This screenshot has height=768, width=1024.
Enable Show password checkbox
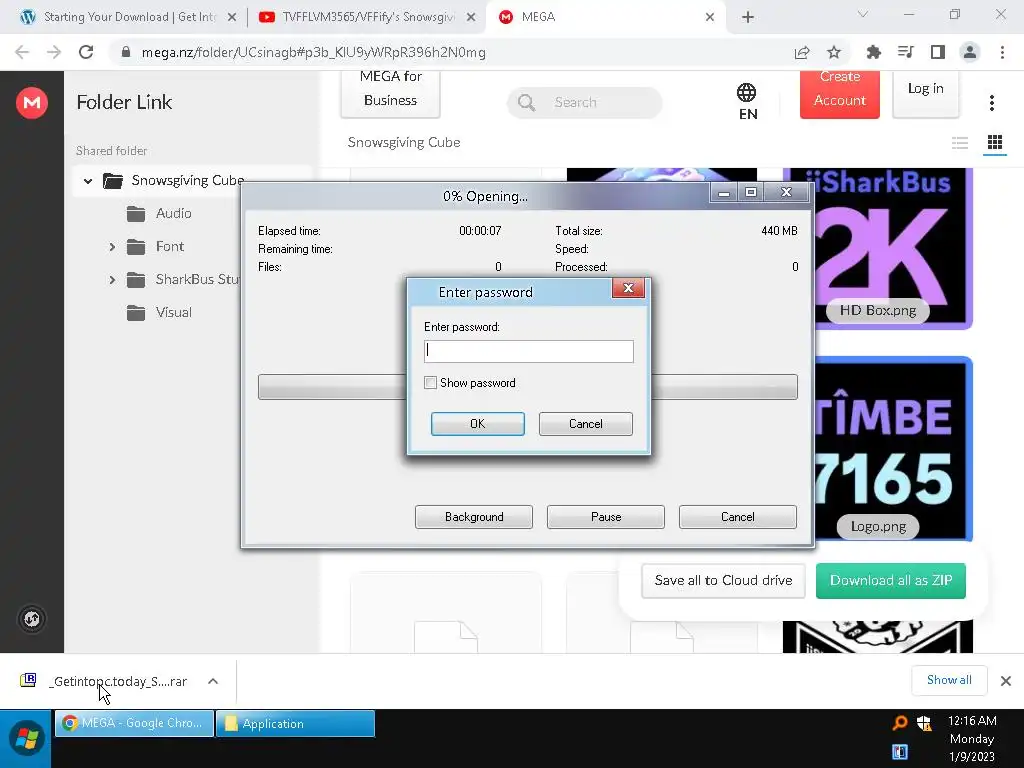(430, 383)
